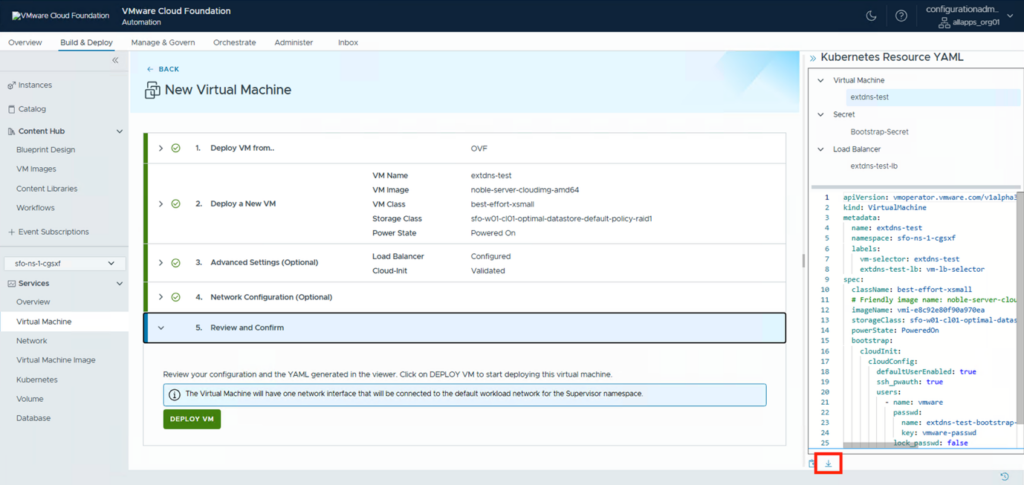The image size is (1024, 485).
Task: Collapse the left navigation sidebar
Action: click(115, 61)
